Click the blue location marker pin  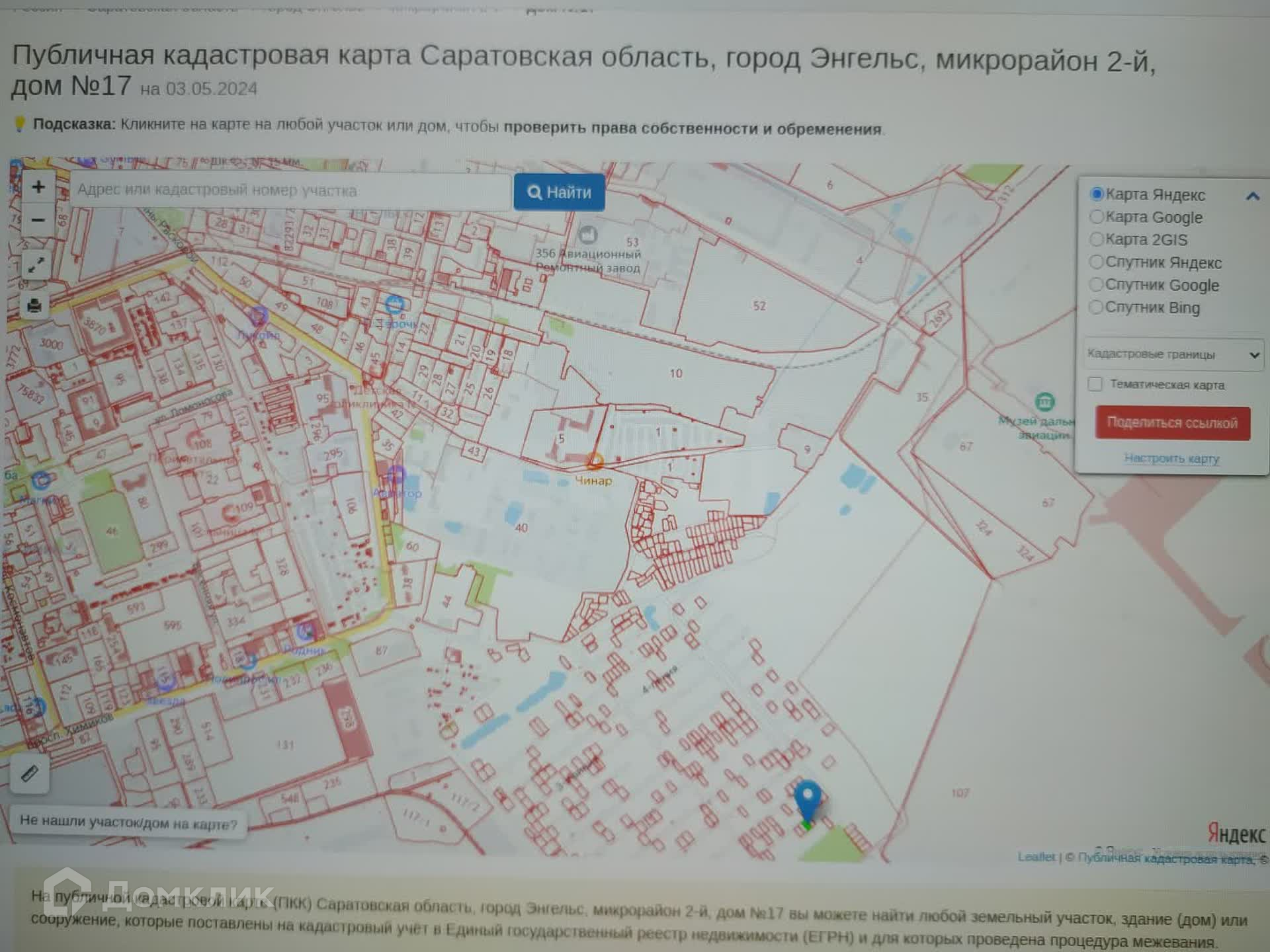808,800
